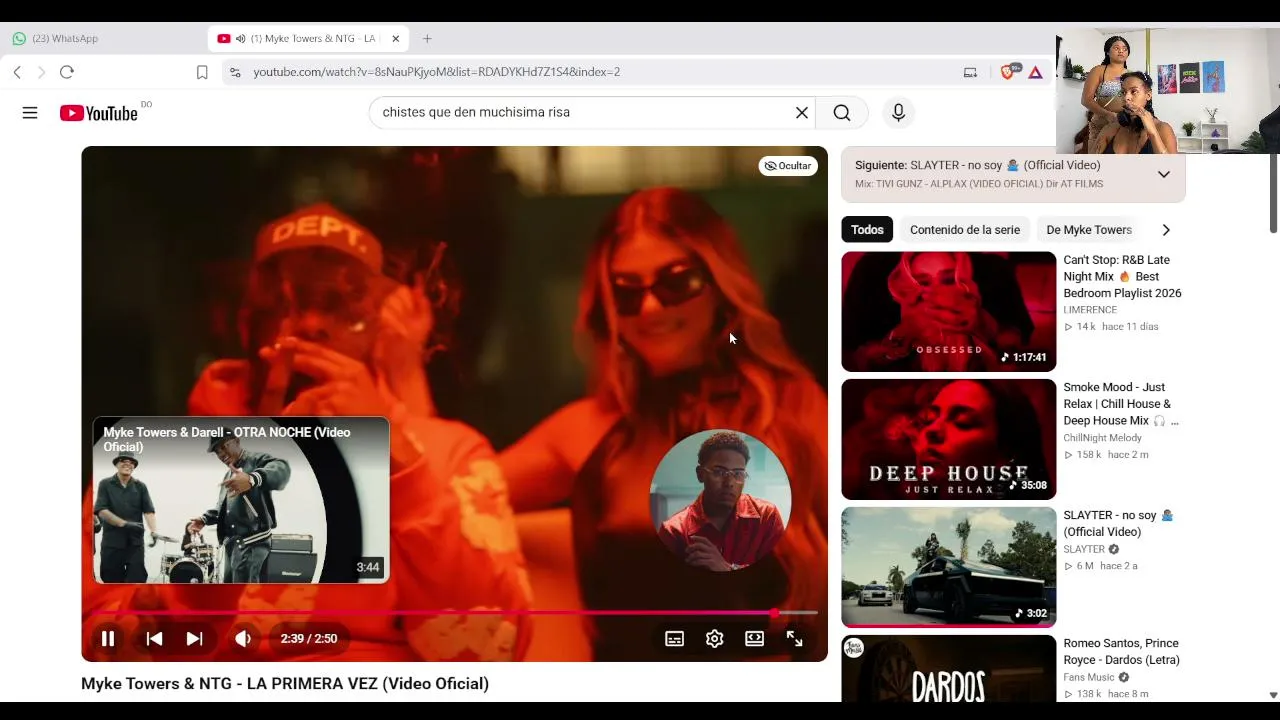Click the Fans Music channel name
Screen dimensions: 1280x720
click(1088, 678)
